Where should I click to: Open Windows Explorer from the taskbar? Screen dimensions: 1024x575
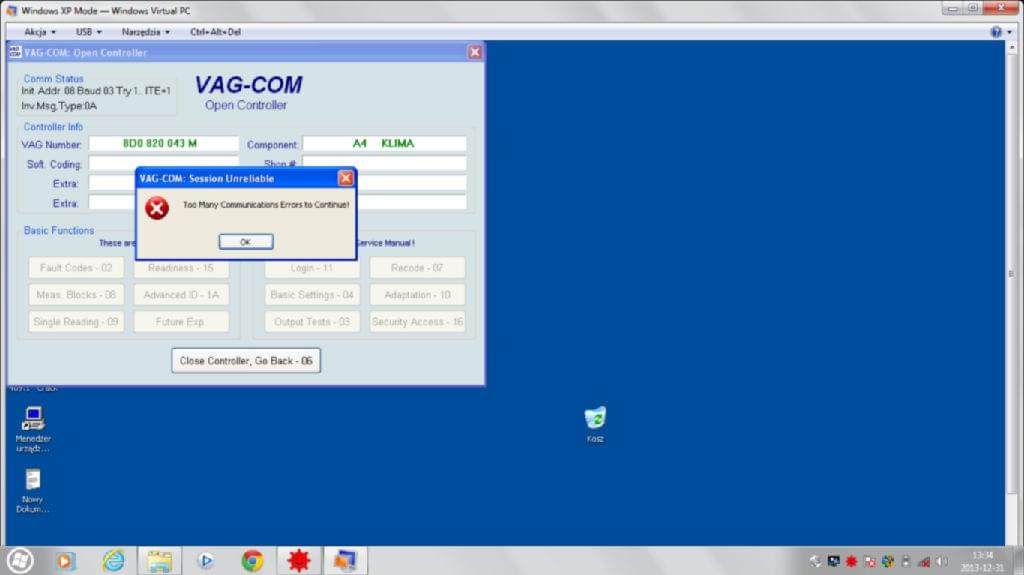tap(159, 561)
